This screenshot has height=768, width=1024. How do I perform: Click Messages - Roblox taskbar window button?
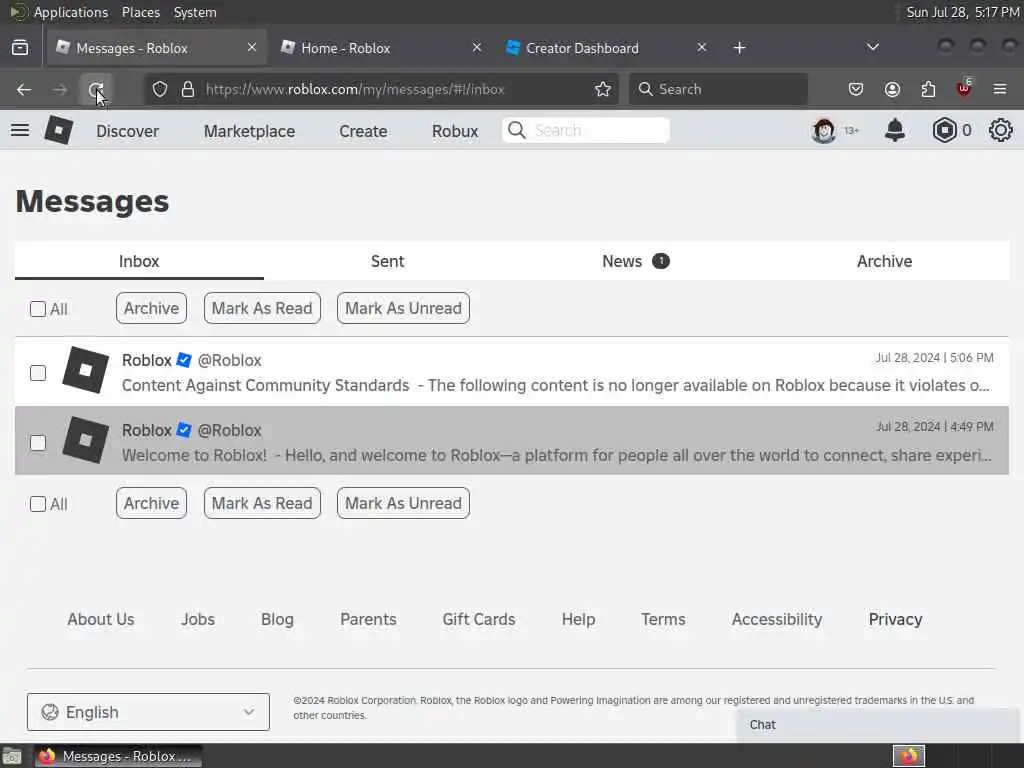tap(118, 756)
